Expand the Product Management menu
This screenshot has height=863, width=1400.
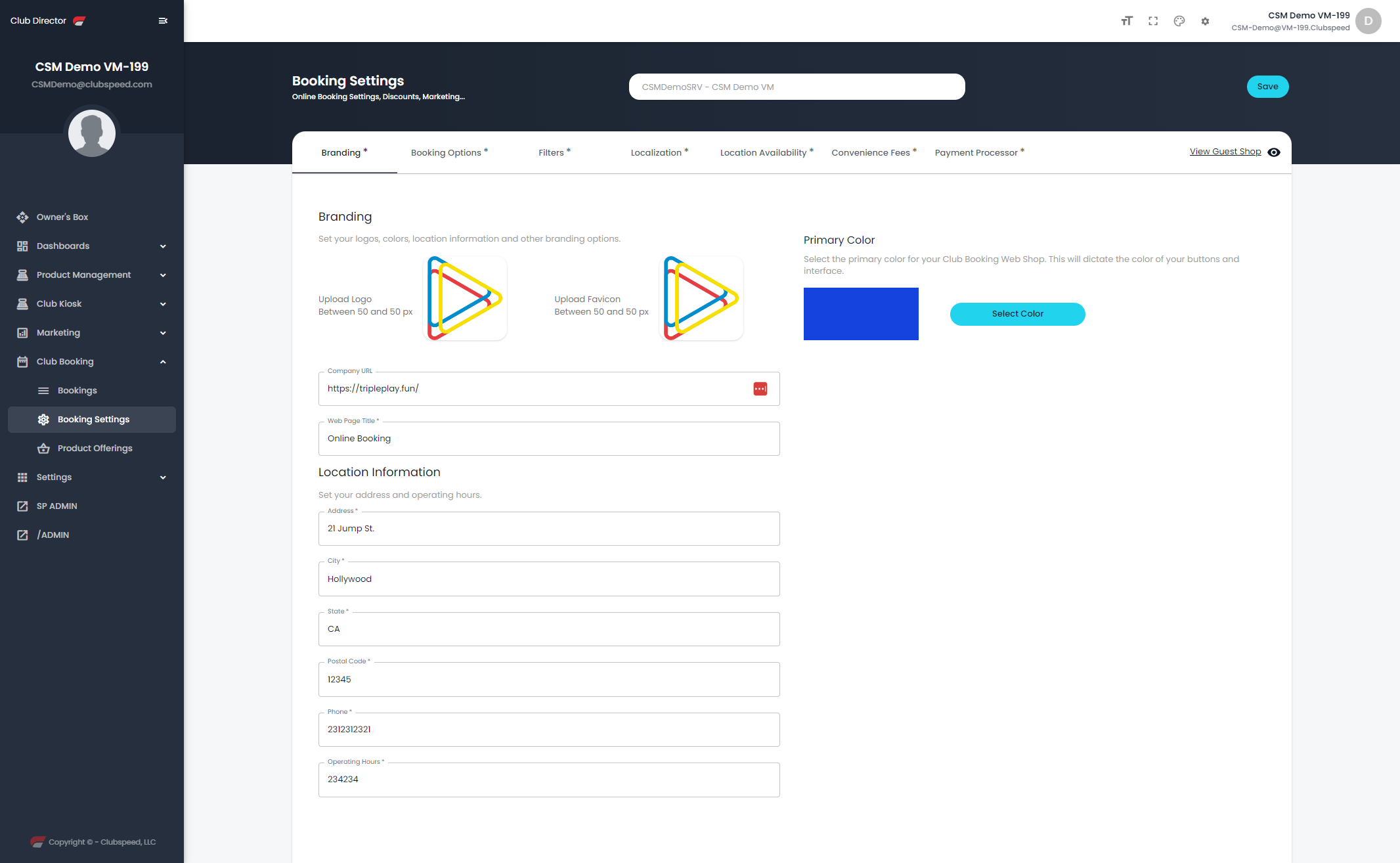tap(92, 275)
